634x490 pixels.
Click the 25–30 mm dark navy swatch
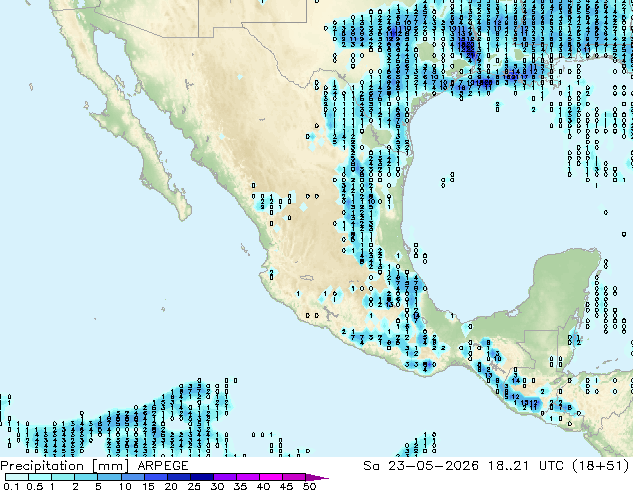tap(201, 477)
